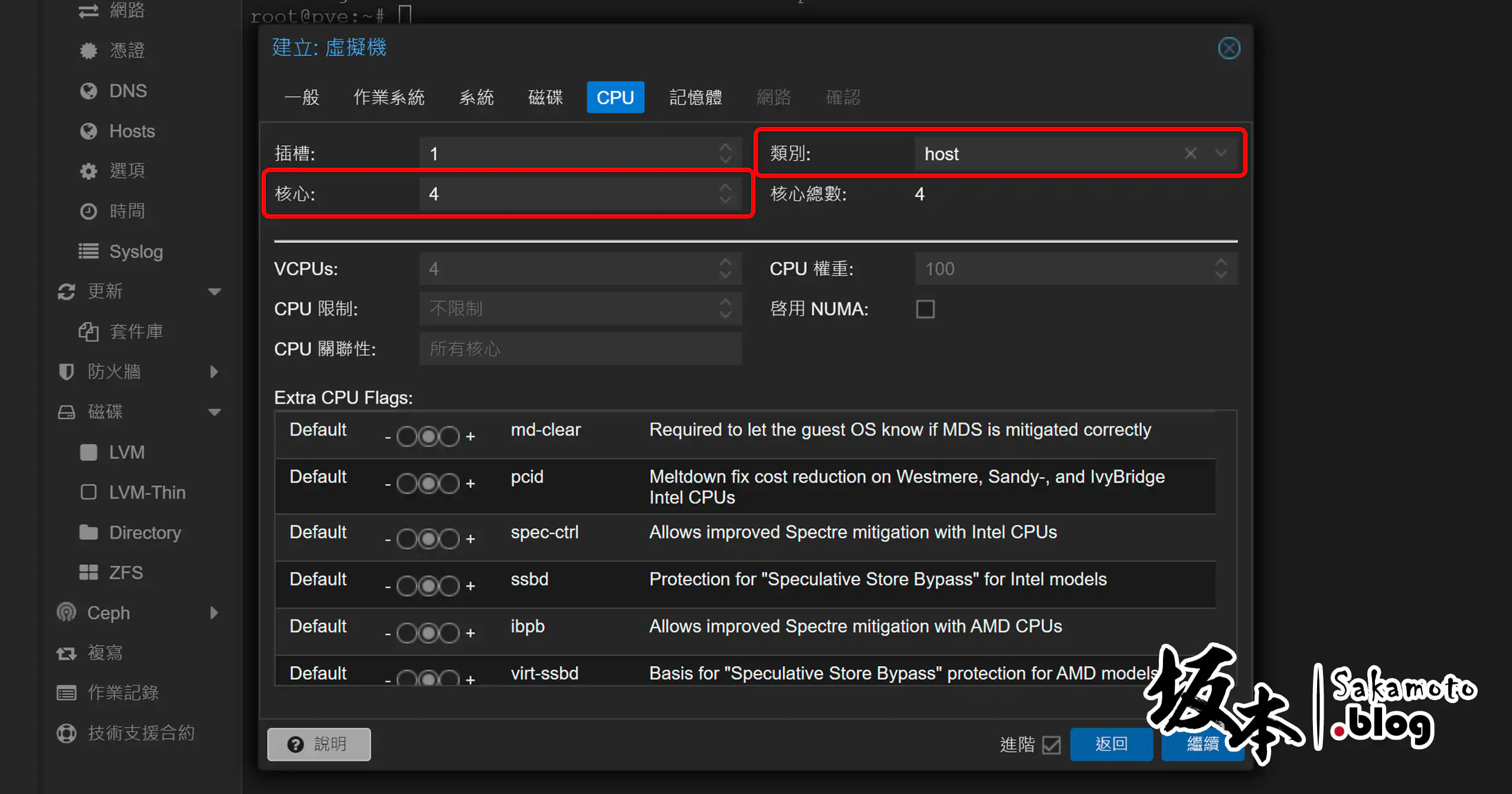Open the Syslog panel from sidebar

[136, 251]
